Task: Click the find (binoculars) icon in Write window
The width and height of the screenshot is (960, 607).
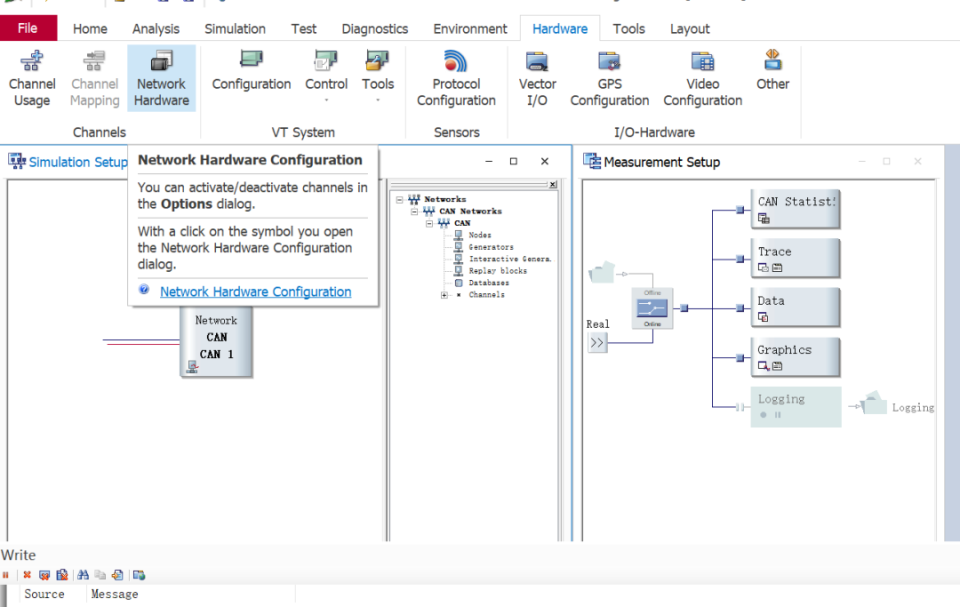Action: (83, 575)
